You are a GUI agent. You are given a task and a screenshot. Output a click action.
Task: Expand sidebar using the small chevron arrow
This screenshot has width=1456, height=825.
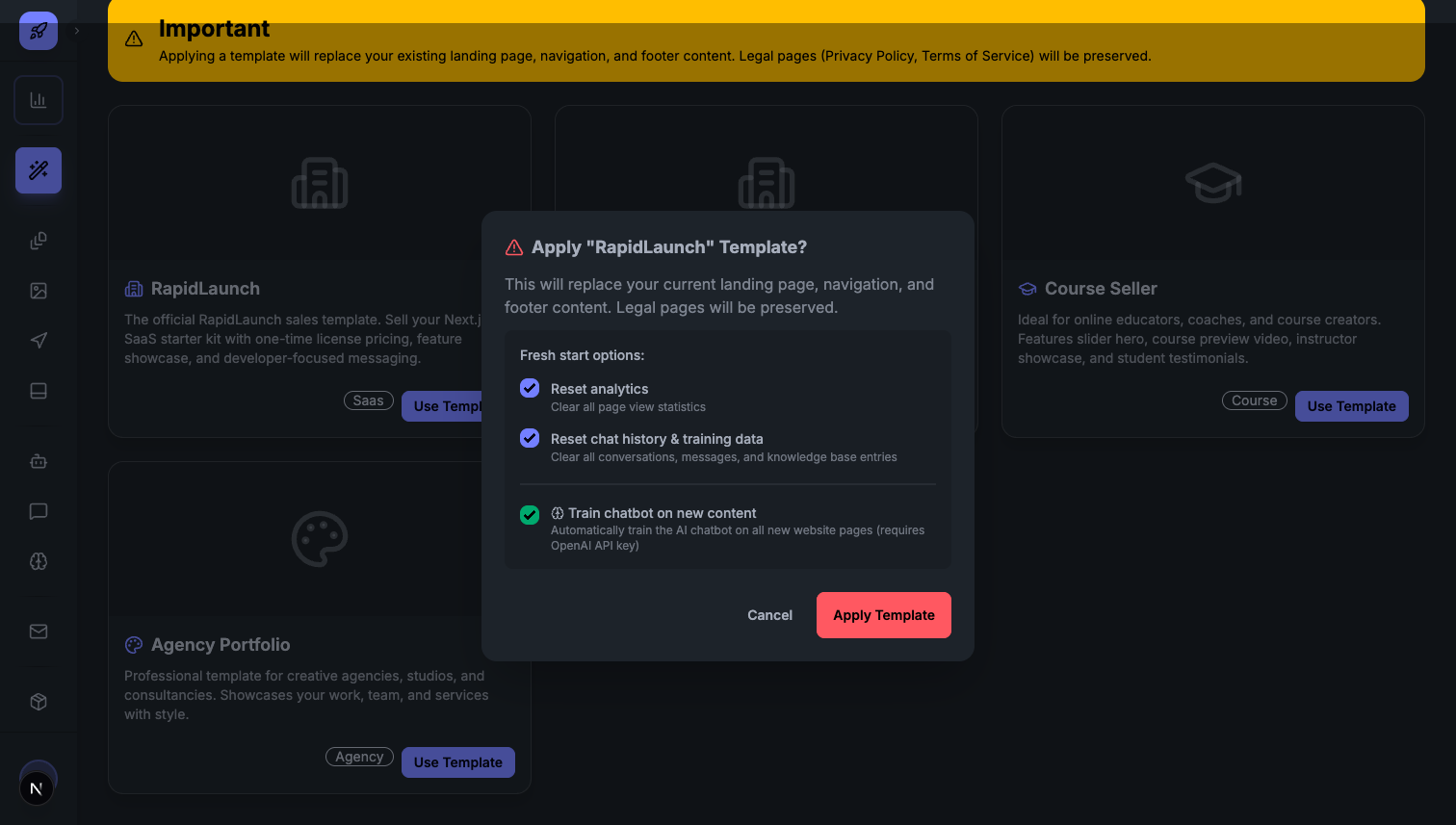(77, 31)
